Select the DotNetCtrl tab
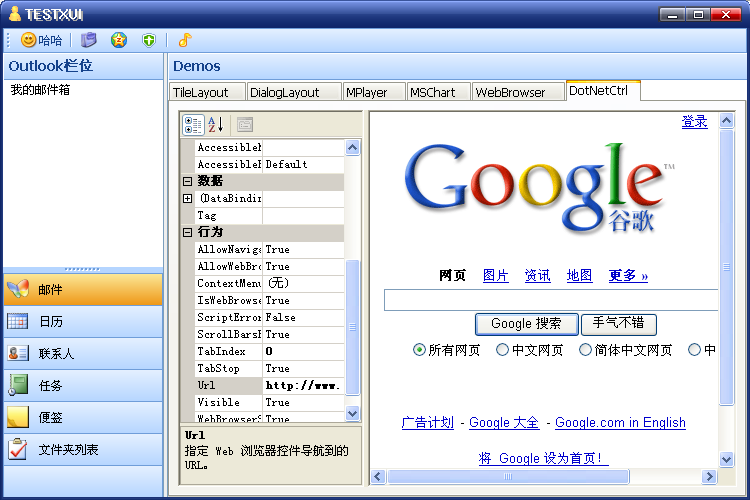The height and width of the screenshot is (500, 750). point(603,90)
